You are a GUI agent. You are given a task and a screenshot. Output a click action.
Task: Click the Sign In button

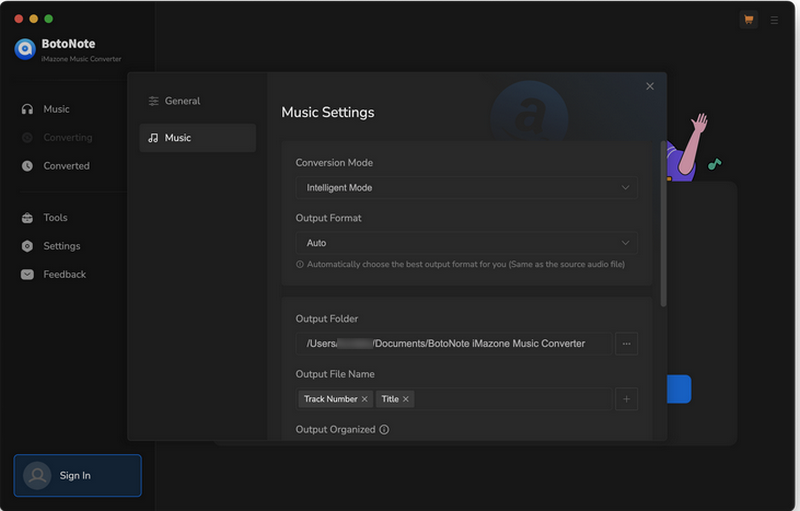[x=78, y=475]
